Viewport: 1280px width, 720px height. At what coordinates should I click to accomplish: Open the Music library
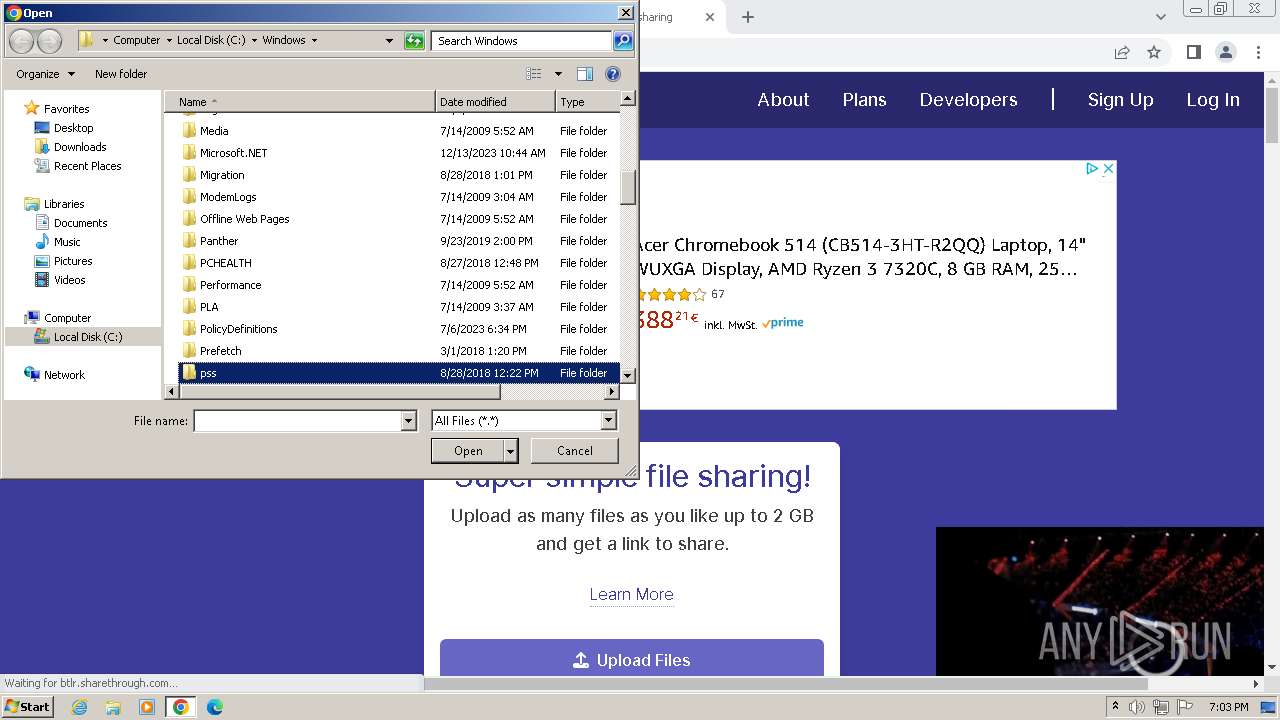pos(67,242)
